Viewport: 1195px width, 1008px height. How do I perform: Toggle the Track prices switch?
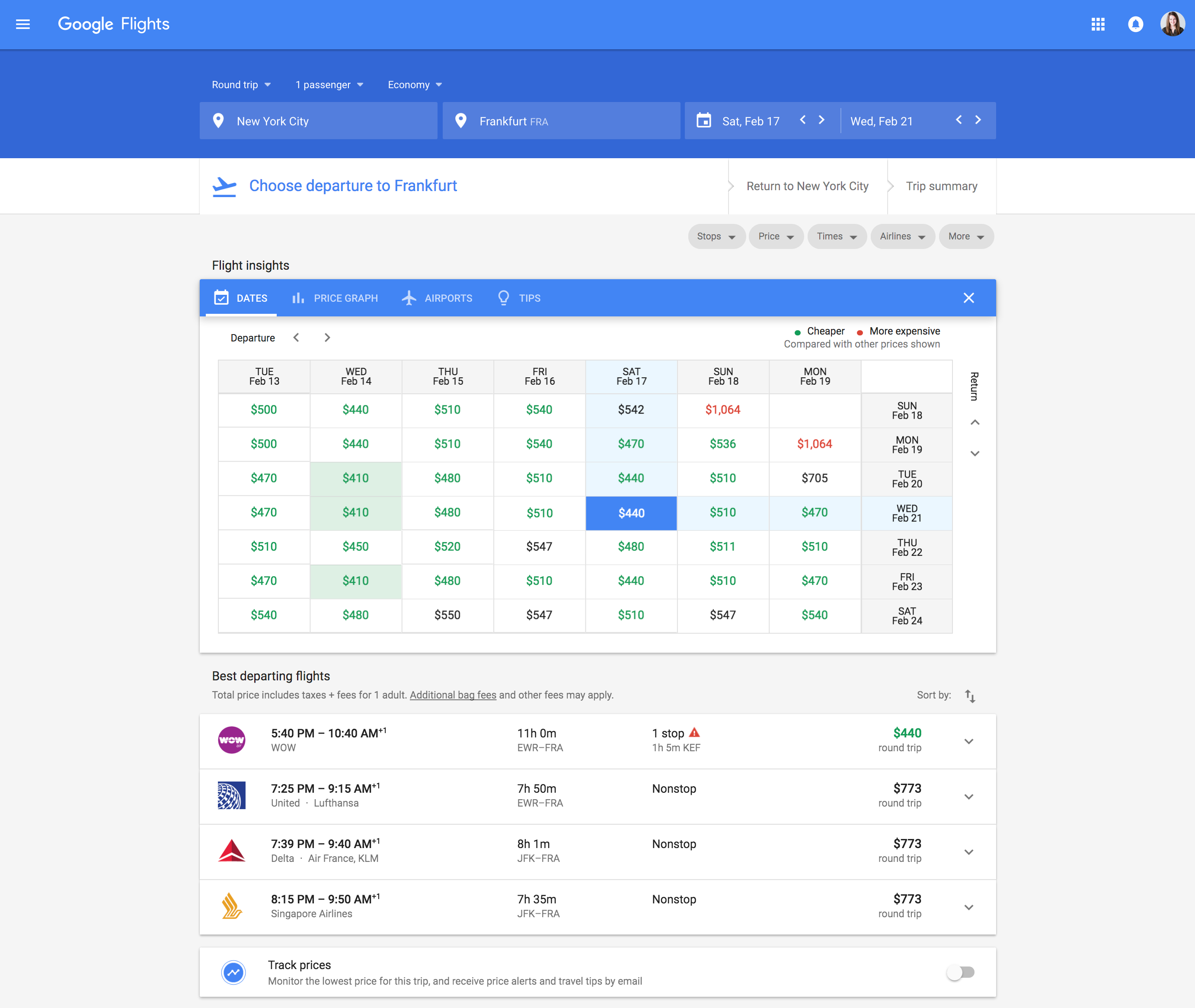961,972
